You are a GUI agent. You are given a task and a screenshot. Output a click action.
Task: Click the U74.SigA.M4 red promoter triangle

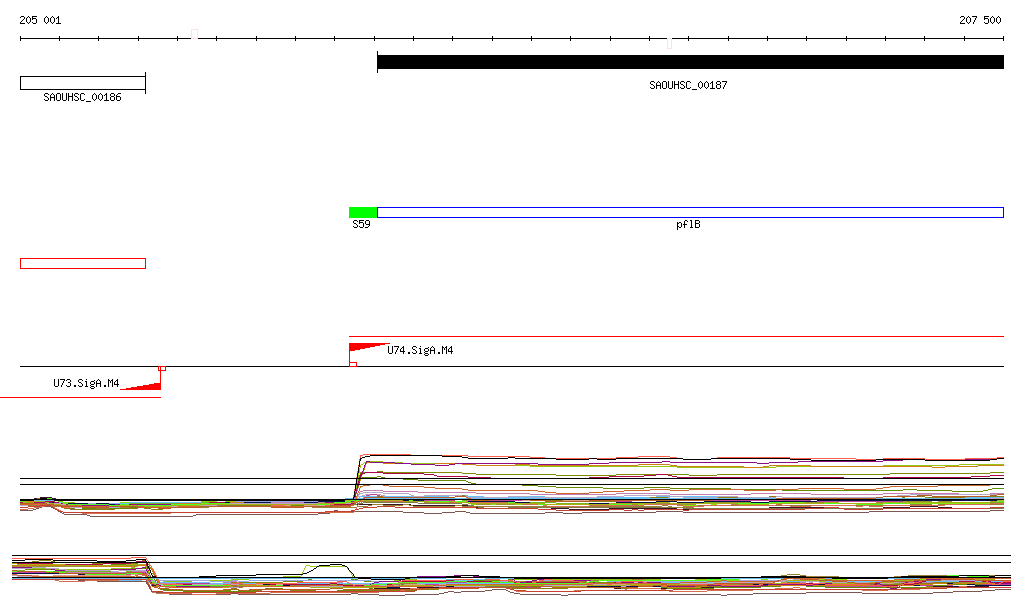pos(362,348)
